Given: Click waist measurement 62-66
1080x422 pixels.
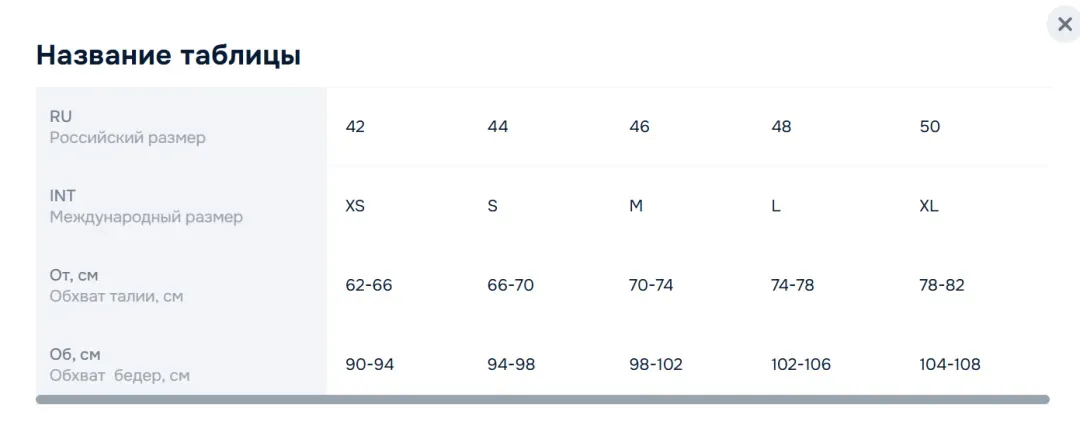Looking at the screenshot, I should (x=369, y=285).
